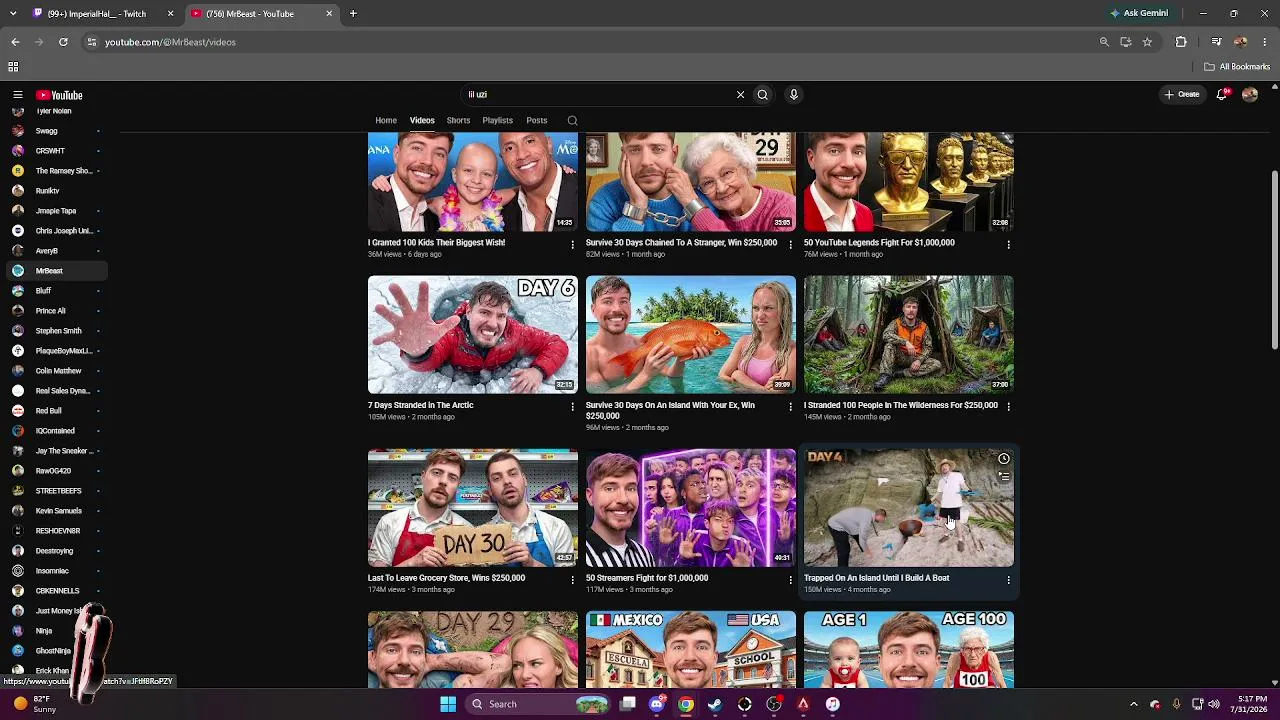Open the 'Survive 30 Days On An Island' thumbnail
The image size is (1280, 720).
pos(691,335)
